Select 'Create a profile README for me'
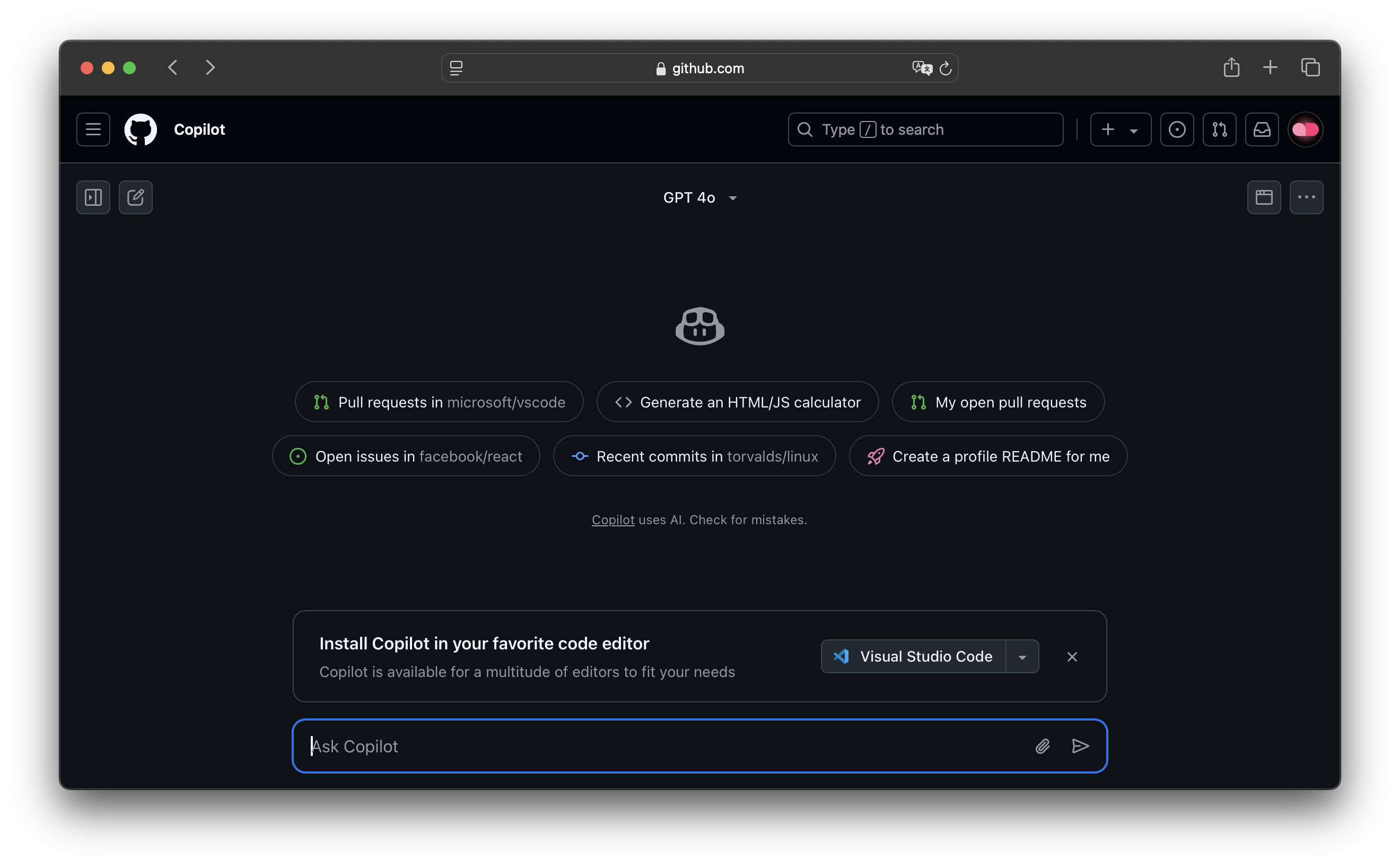Screen dimensions: 1400x868 pos(988,456)
